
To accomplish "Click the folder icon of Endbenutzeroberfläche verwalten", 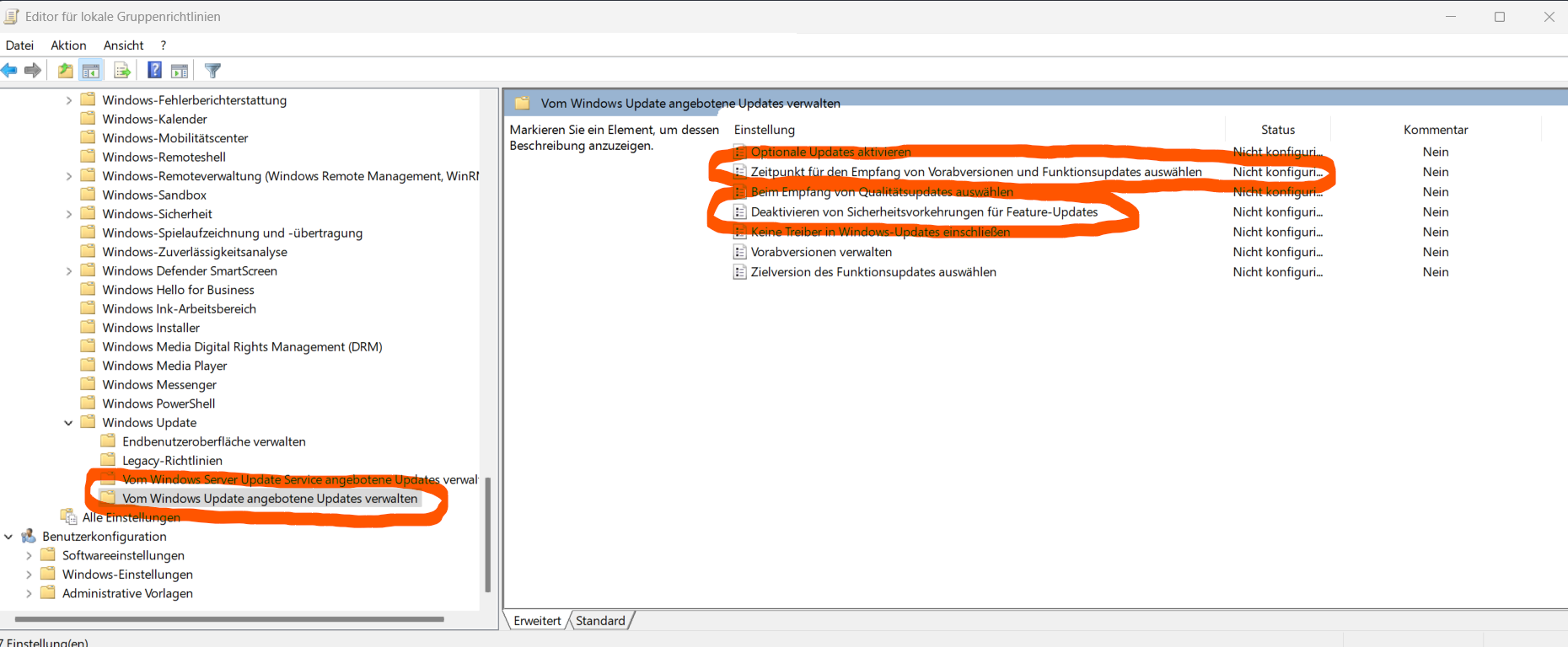I will point(107,441).
